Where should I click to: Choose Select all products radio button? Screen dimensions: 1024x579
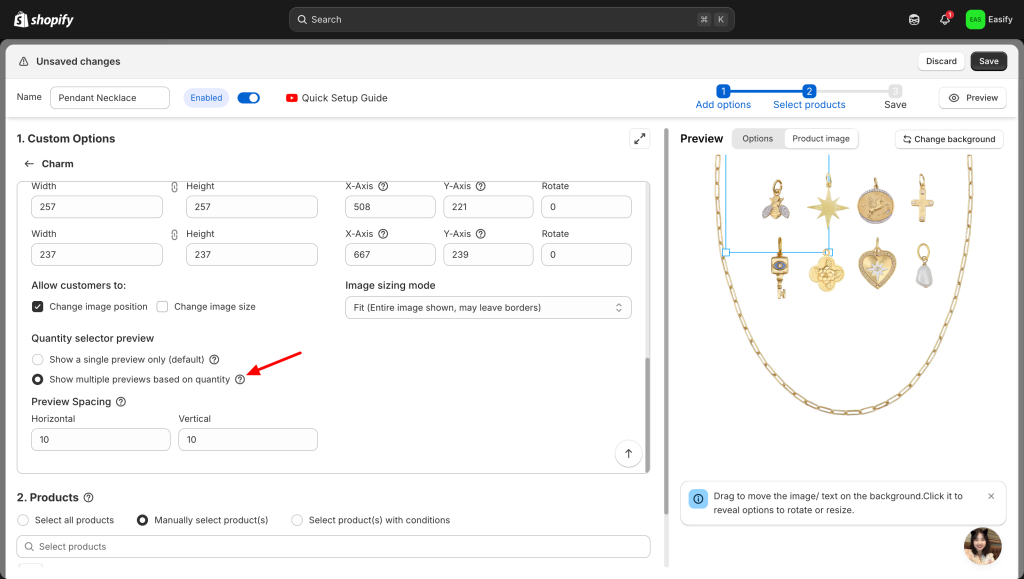click(23, 520)
